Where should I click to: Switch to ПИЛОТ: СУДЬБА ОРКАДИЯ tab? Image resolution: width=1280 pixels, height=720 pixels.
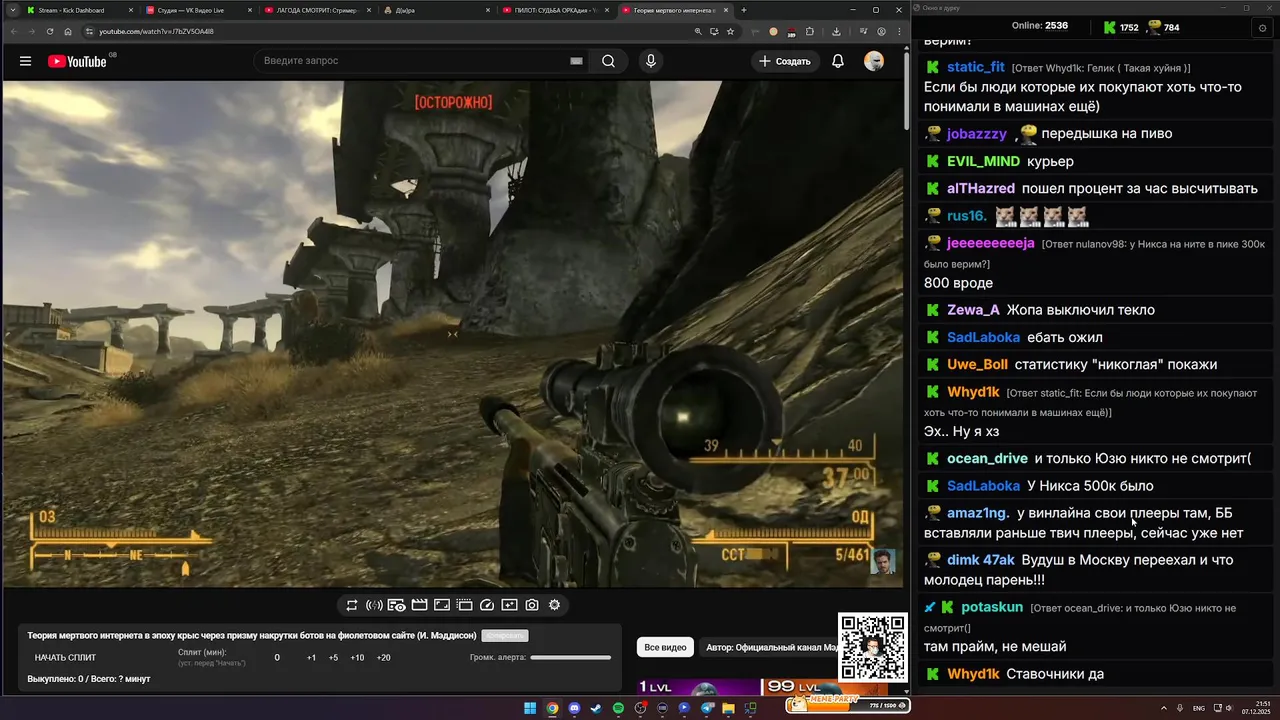coord(554,10)
